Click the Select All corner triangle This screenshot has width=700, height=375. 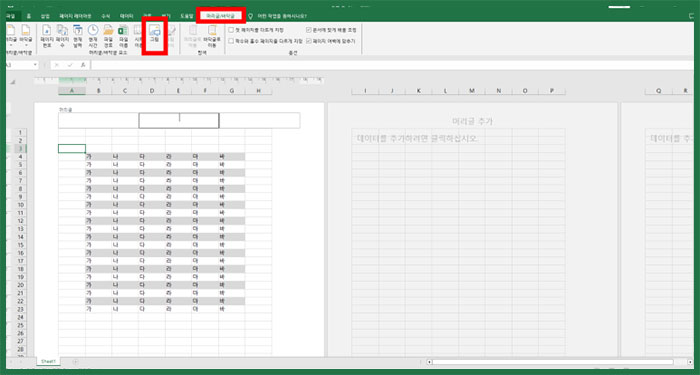[13, 82]
